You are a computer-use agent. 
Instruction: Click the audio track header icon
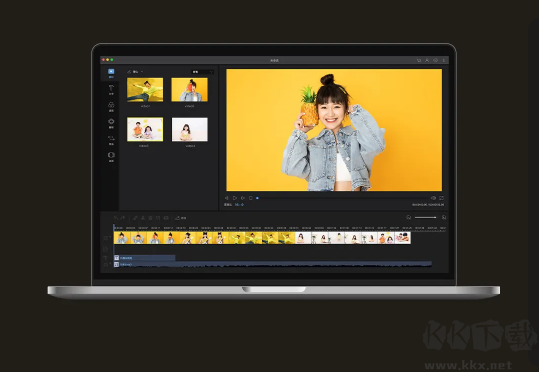(x=106, y=265)
